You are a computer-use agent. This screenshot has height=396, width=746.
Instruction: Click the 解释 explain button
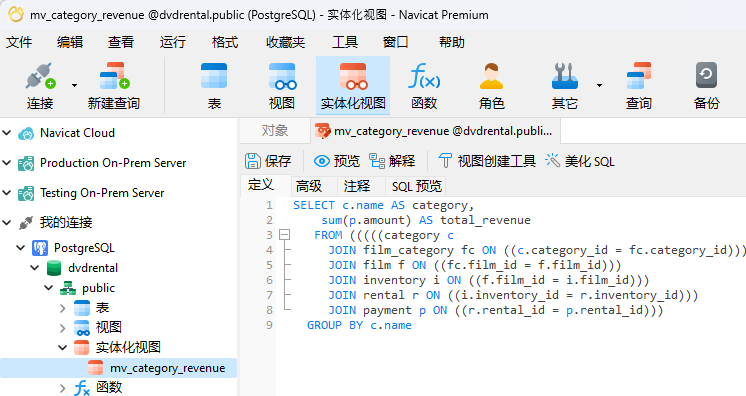point(393,161)
